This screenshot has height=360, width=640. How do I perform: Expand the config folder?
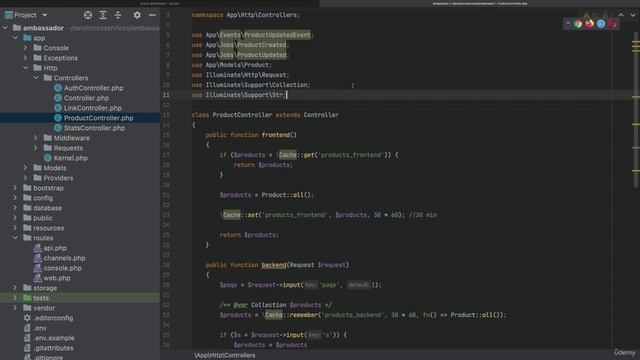pos(16,198)
